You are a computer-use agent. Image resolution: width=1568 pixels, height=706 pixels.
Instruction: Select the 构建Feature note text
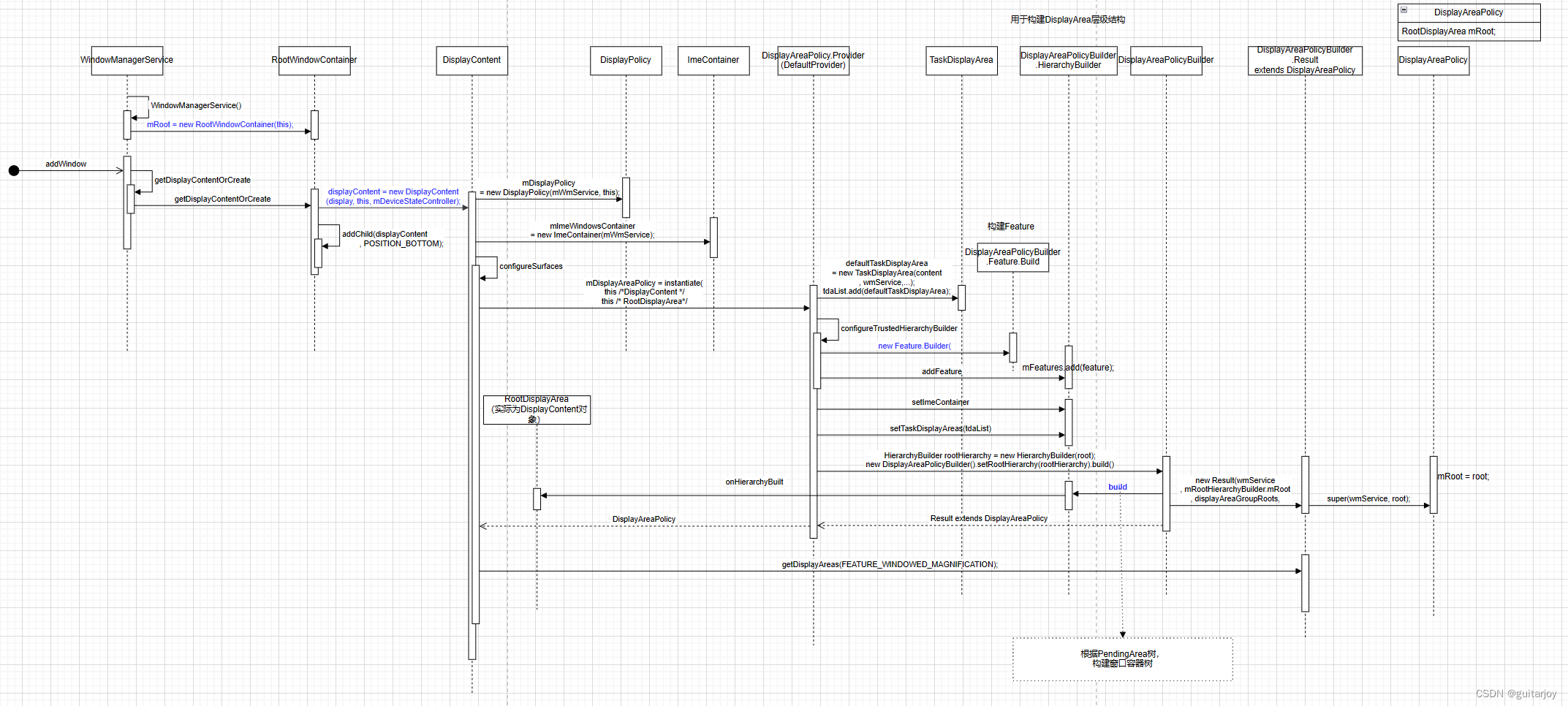[1012, 226]
